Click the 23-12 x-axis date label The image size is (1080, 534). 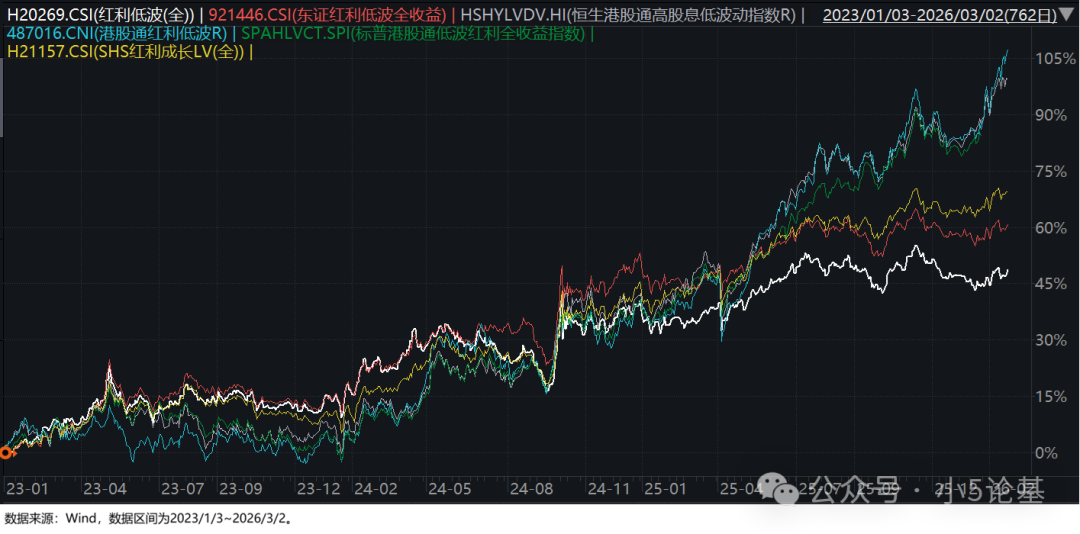click(x=320, y=490)
